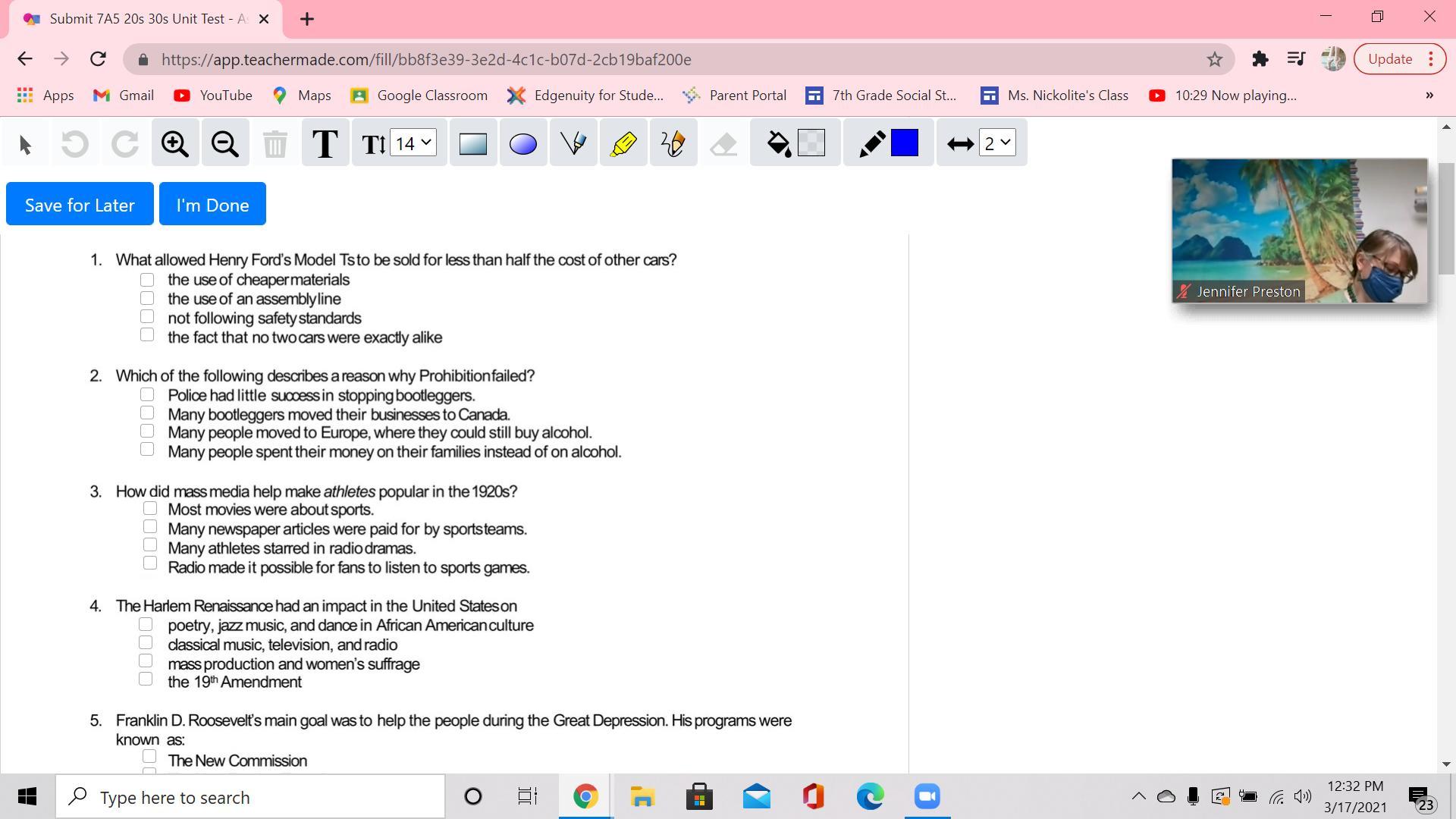This screenshot has width=1456, height=819.
Task: Click the blue pen color swatch
Action: pos(904,143)
